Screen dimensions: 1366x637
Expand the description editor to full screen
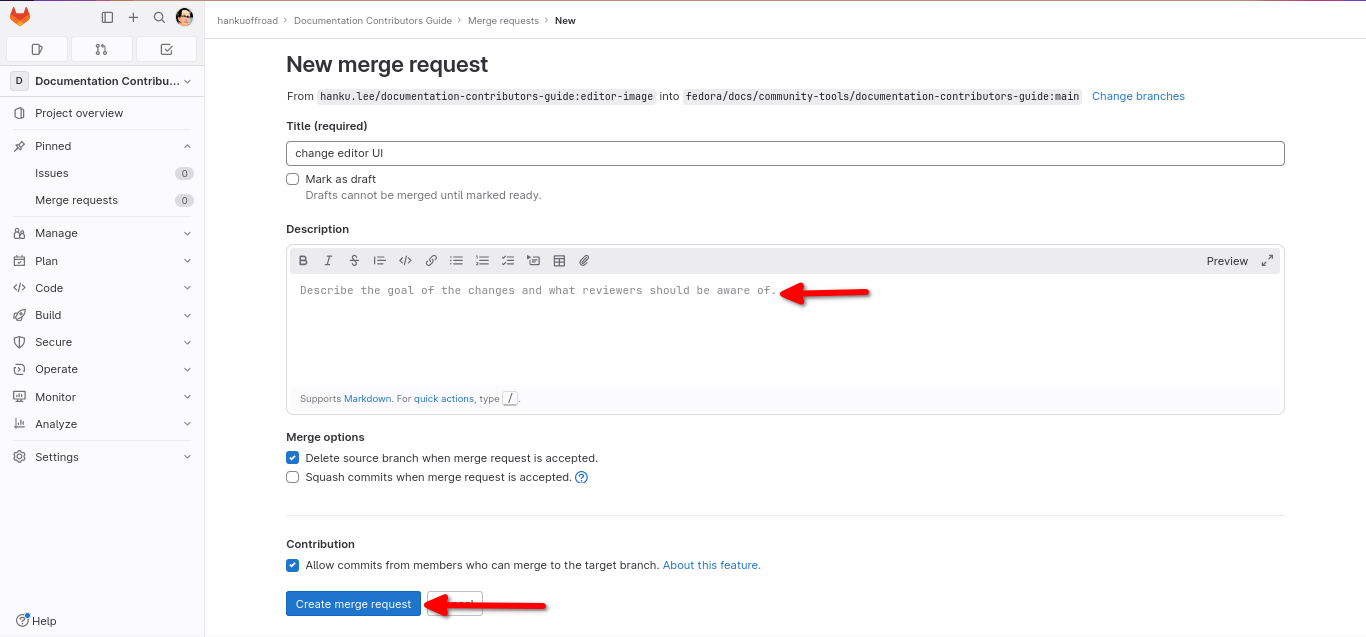click(x=1267, y=260)
